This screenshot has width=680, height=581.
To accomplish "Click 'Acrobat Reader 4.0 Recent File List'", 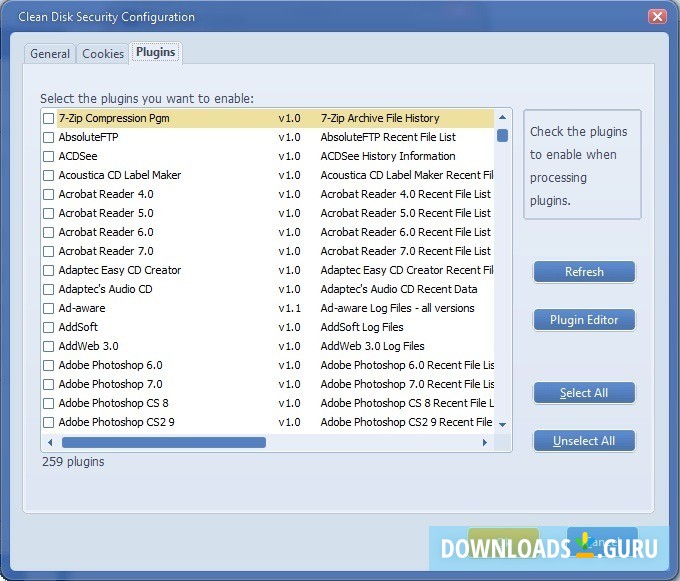I will [405, 194].
